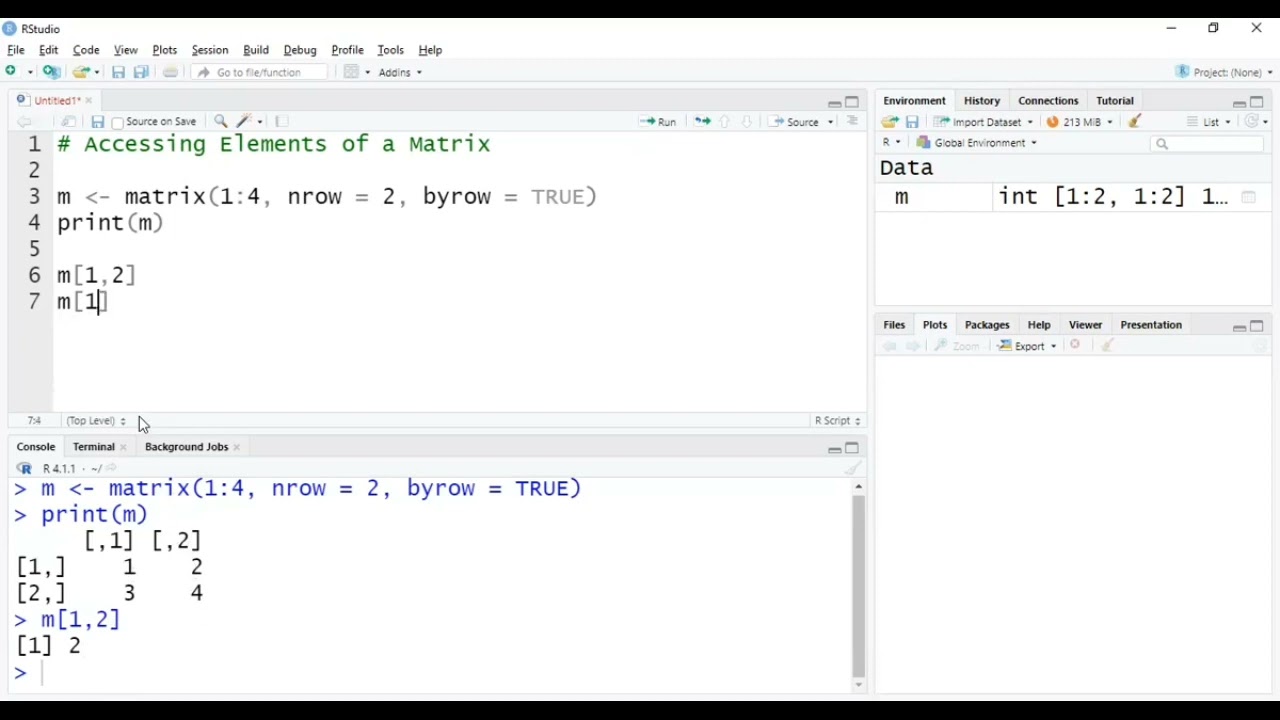Click the console vertical scrollbar

(859, 586)
